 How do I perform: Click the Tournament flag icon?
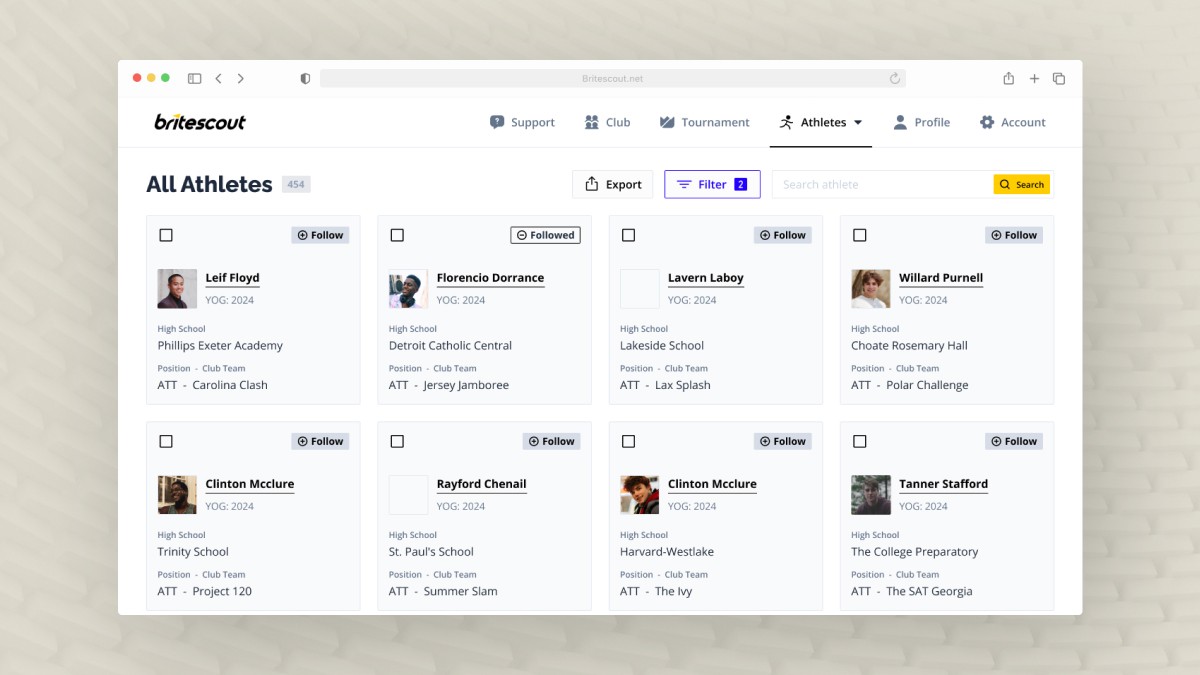click(667, 122)
